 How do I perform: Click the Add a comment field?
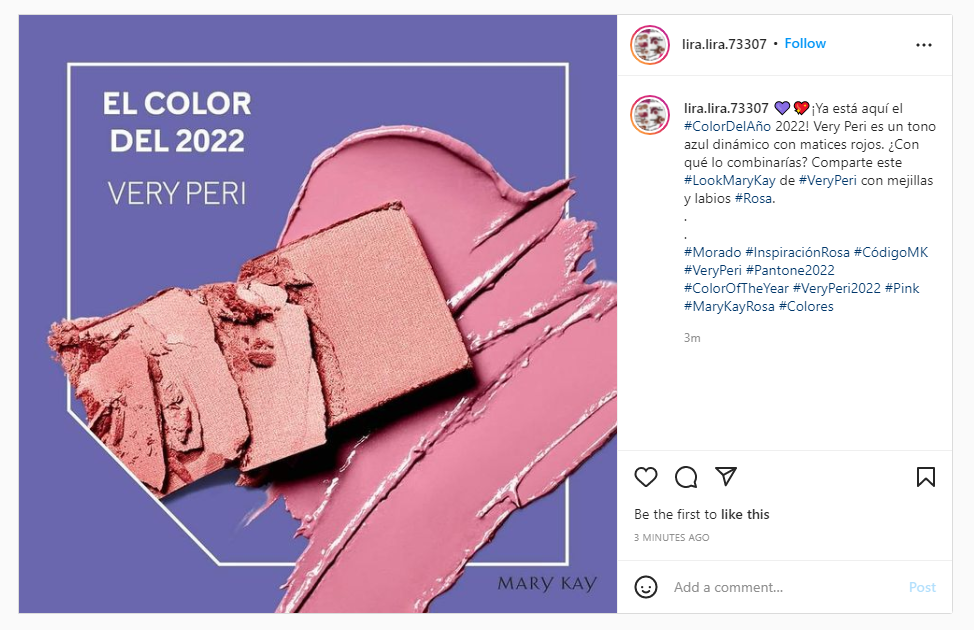(784, 587)
